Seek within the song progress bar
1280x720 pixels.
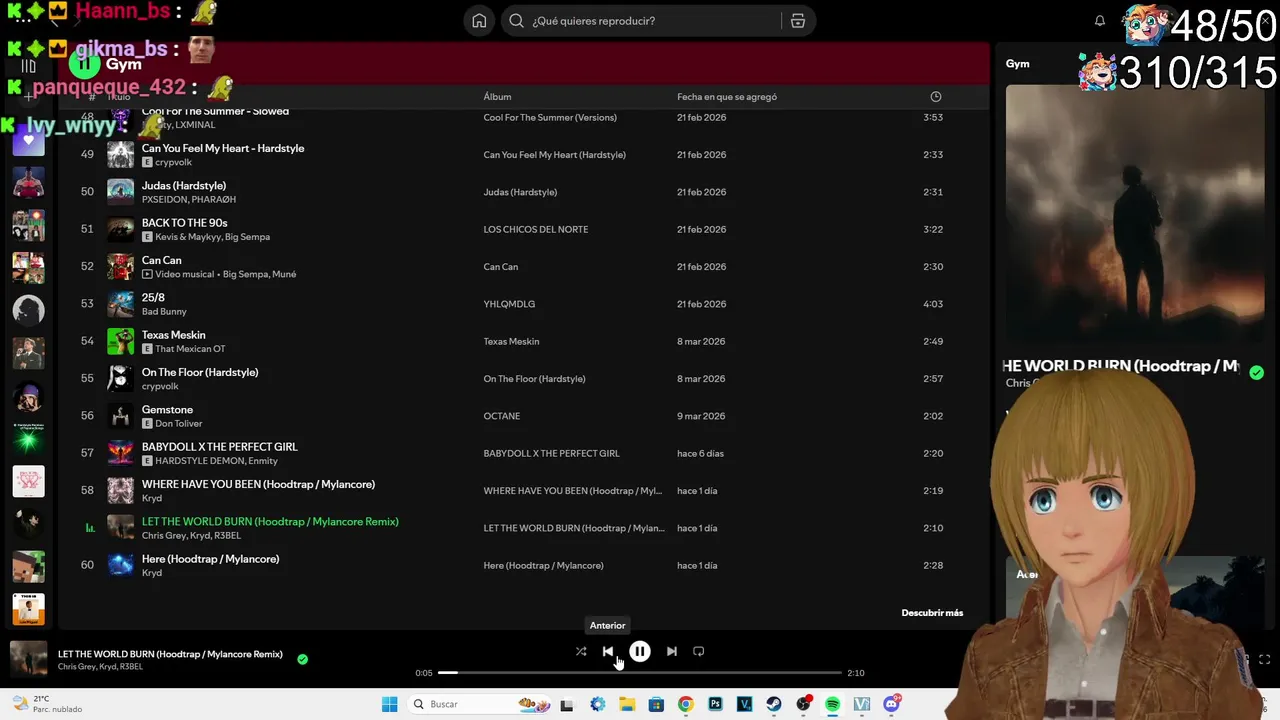coord(640,673)
